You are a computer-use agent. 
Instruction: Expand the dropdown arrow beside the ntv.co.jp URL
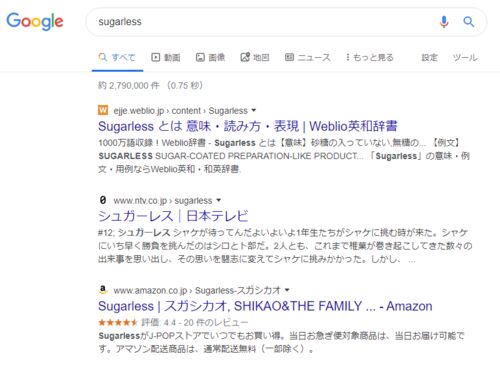click(218, 200)
